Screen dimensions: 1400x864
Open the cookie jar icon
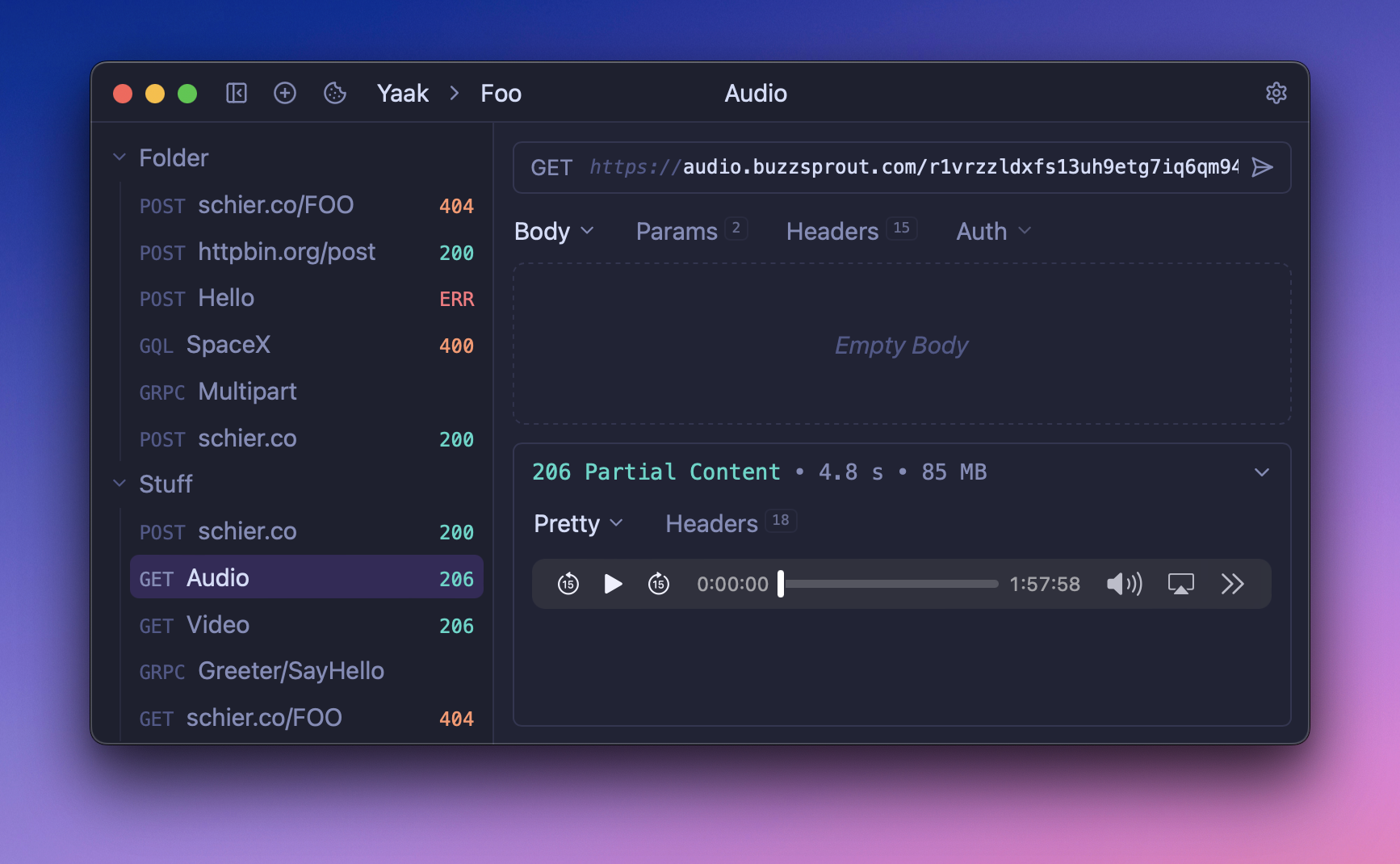pyautogui.click(x=335, y=93)
